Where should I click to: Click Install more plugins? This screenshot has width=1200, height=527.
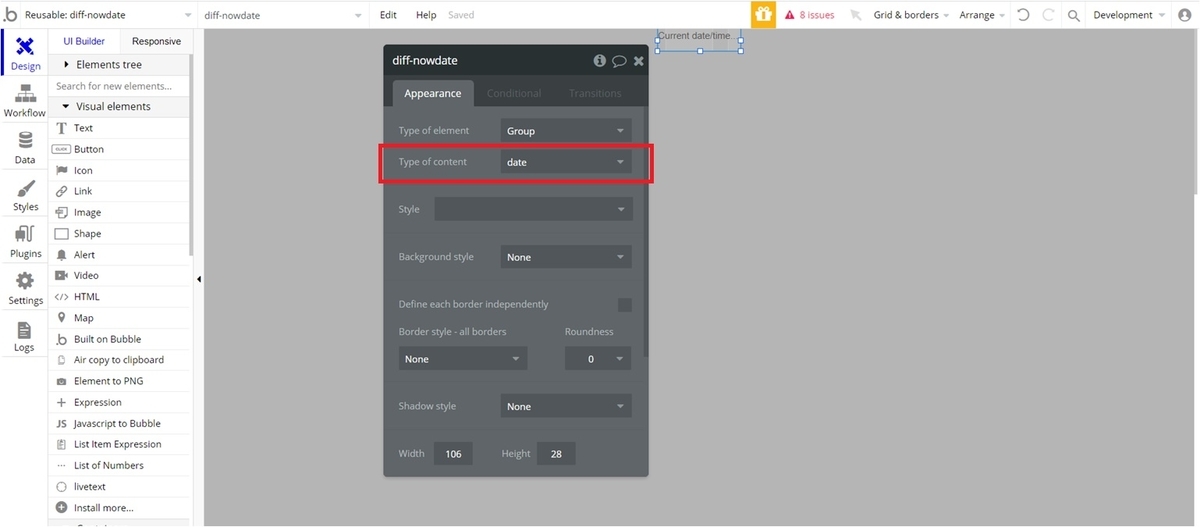point(119,507)
